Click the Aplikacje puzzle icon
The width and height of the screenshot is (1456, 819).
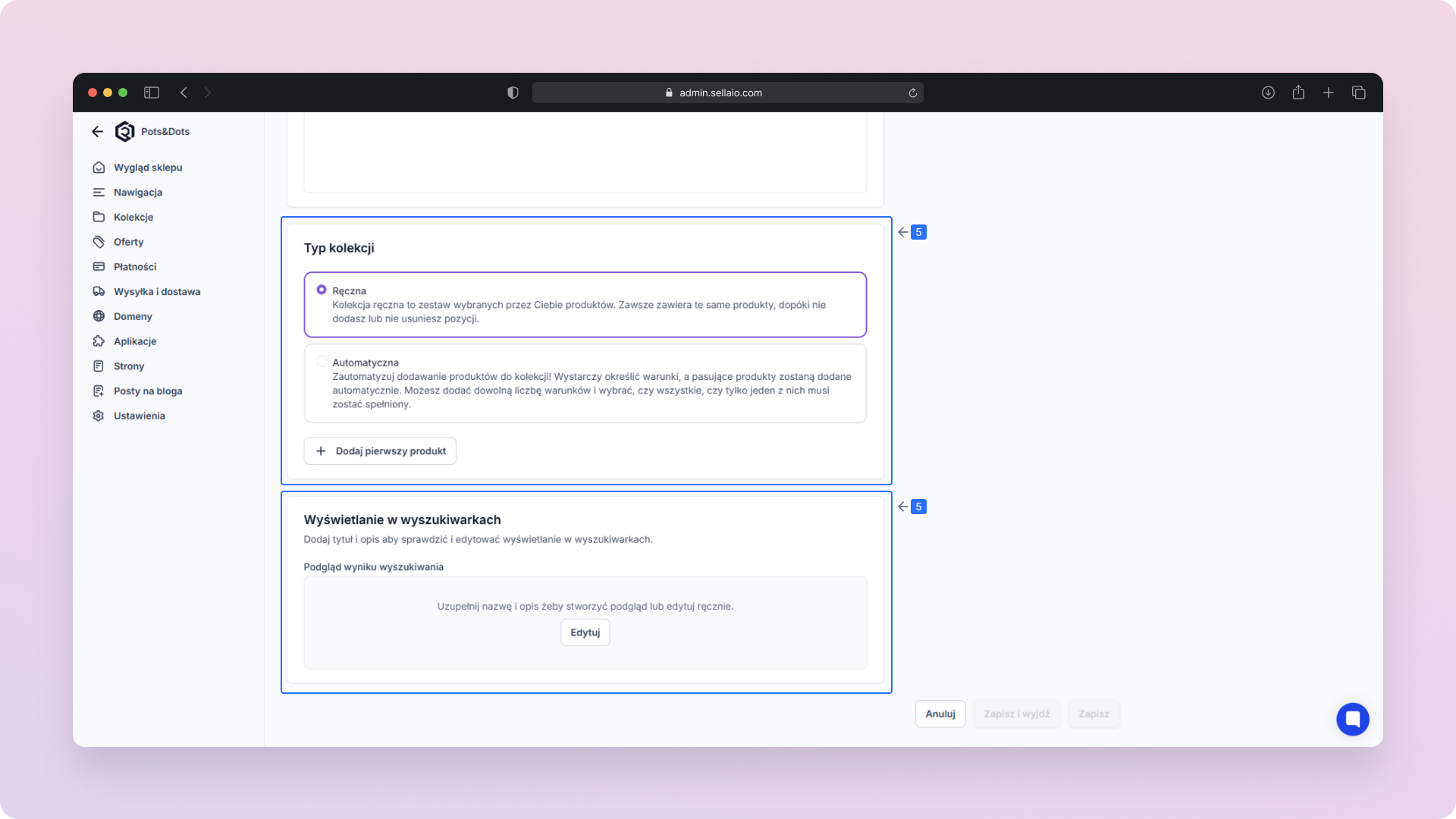click(99, 341)
